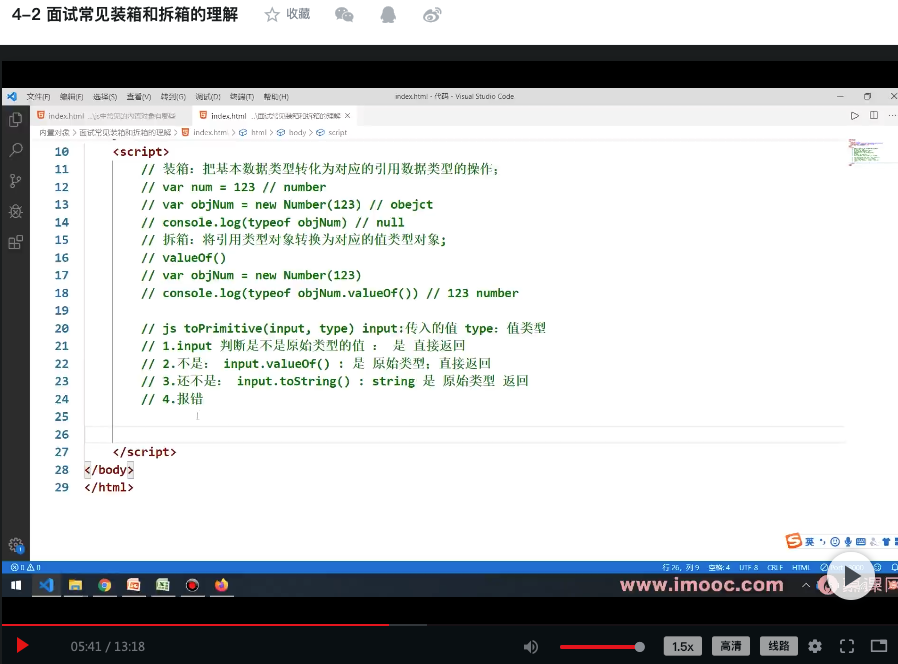This screenshot has width=898, height=664.
Task: Open the 选择(S) menu
Action: [105, 97]
